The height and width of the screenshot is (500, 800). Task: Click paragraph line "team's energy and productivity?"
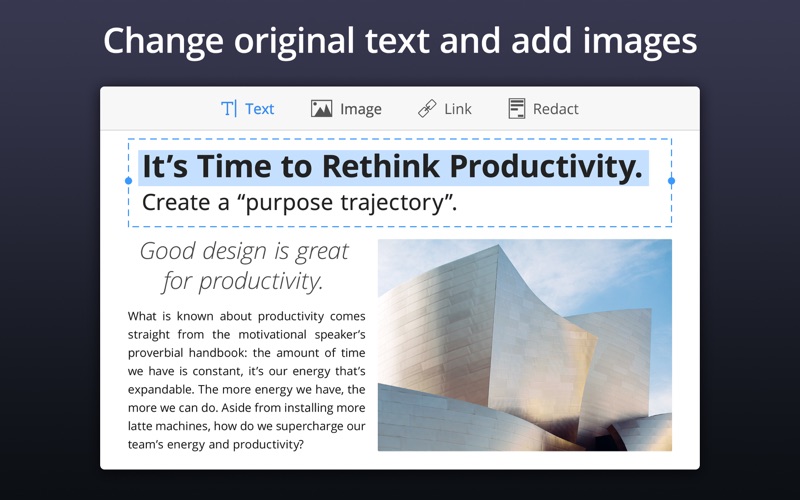click(x=215, y=444)
